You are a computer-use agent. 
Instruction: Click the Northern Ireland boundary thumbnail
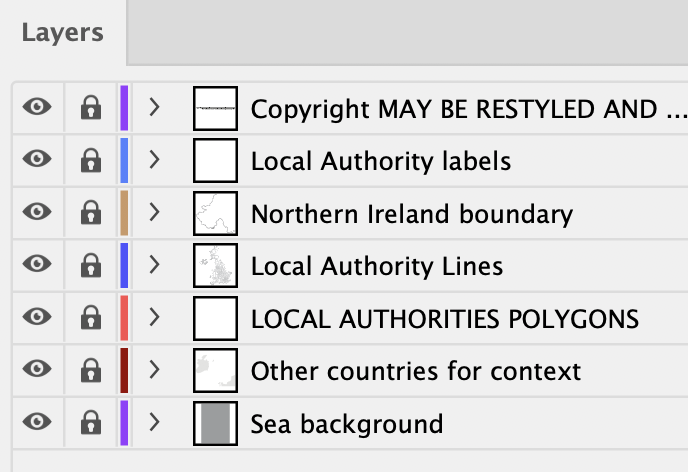215,213
